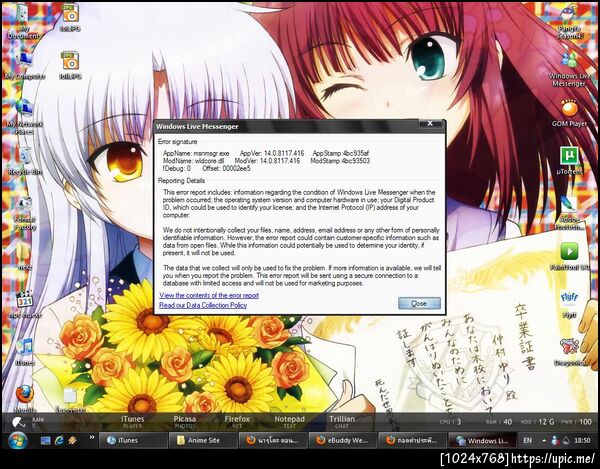This screenshot has width=600, height=469.
Task: Open the top JPG file icon
Action: (x=70, y=18)
